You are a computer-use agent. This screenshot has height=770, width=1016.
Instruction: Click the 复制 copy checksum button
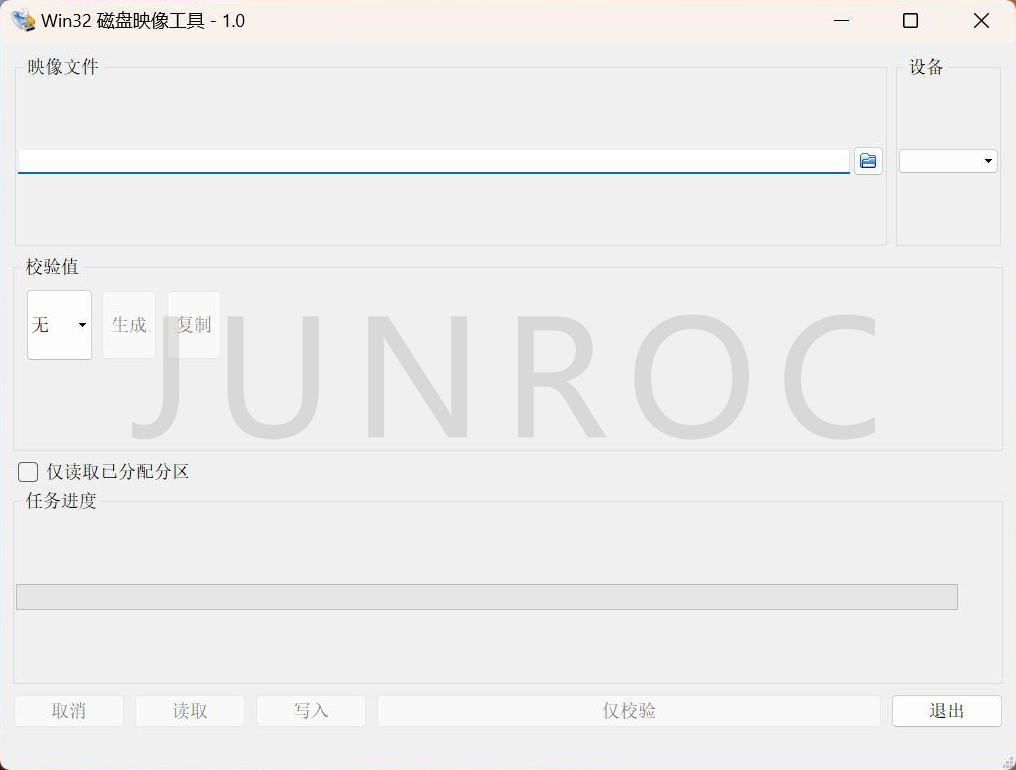tap(194, 325)
